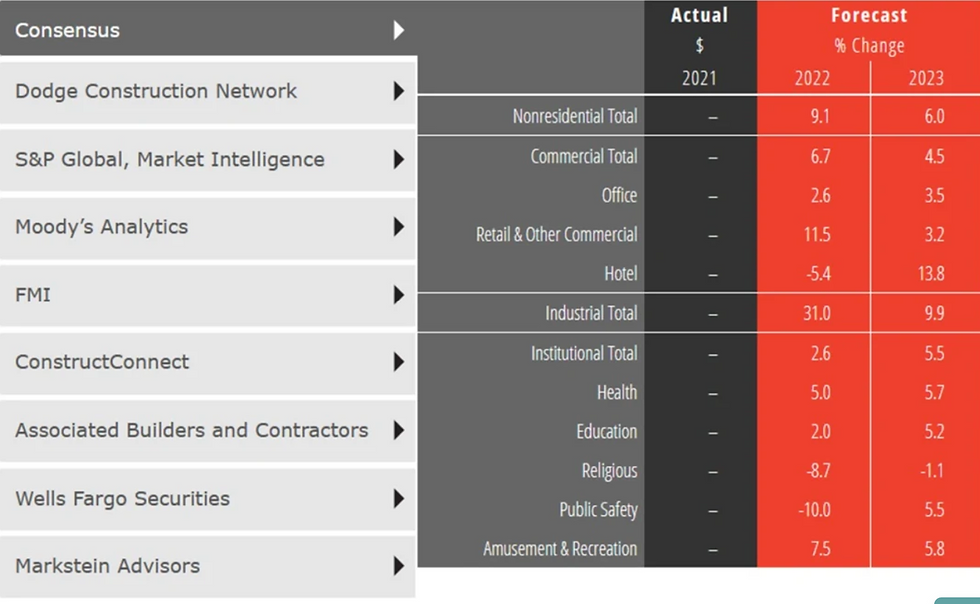Click the arrow next to Moody's Analytics

pyautogui.click(x=399, y=227)
